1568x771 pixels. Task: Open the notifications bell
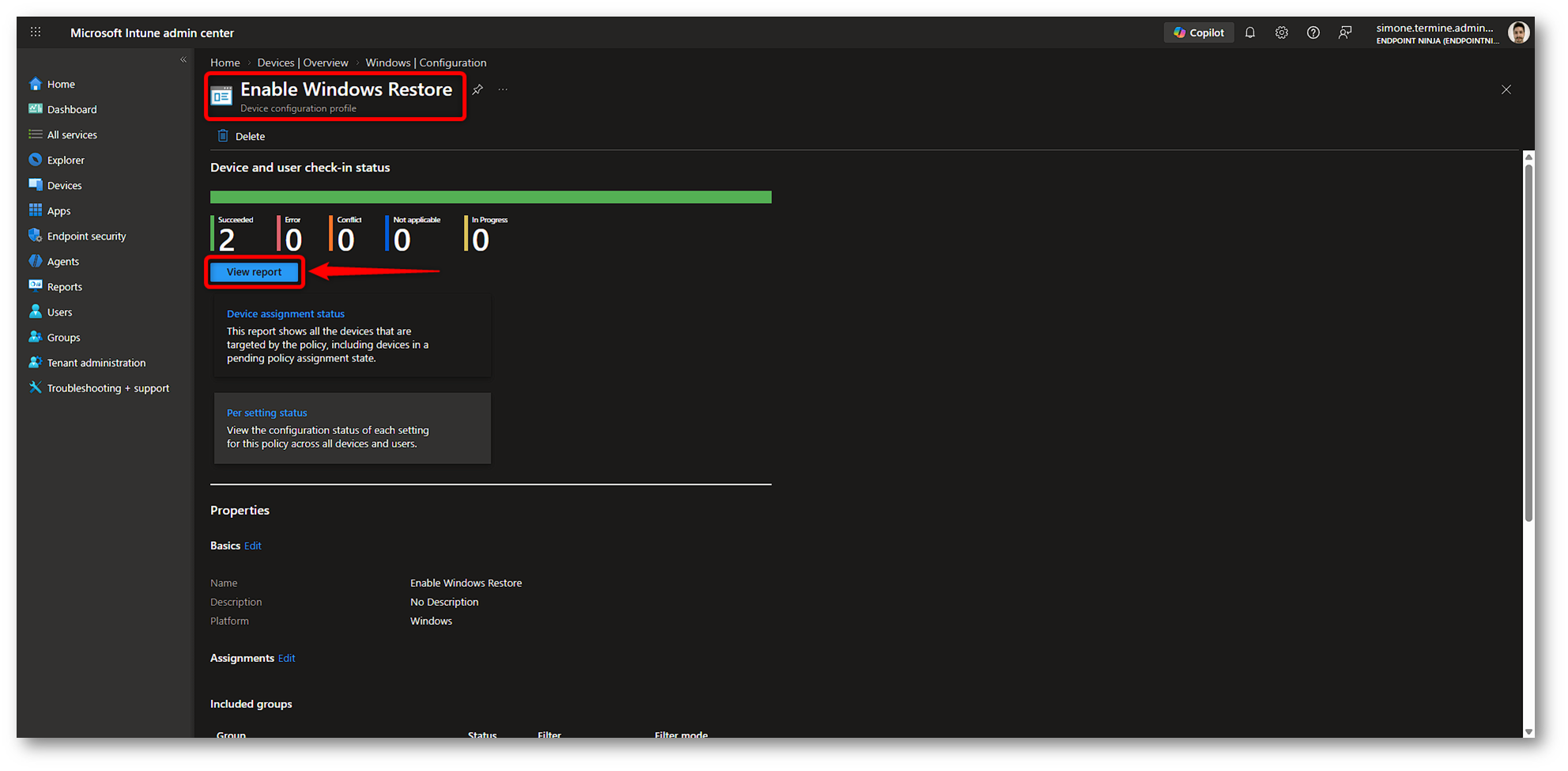pyautogui.click(x=1250, y=32)
